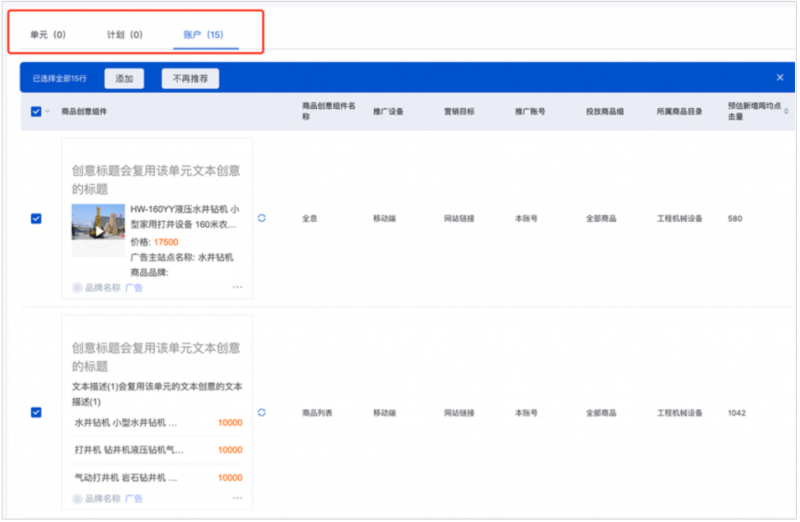This screenshot has width=800, height=522.
Task: Click the HW-160YY液压水井钻机 product title
Action: tap(185, 217)
